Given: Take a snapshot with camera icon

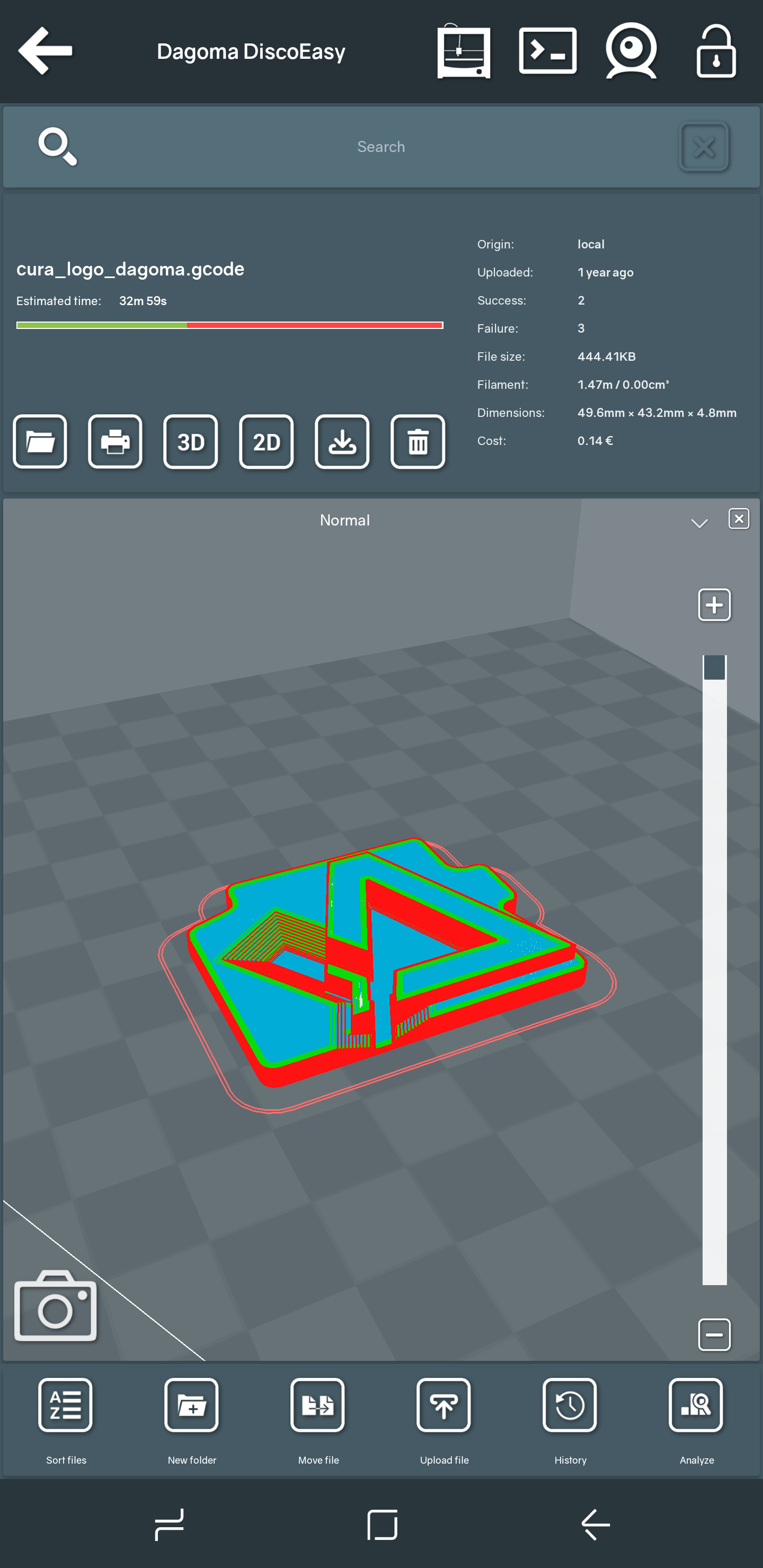Looking at the screenshot, I should coord(56,1307).
